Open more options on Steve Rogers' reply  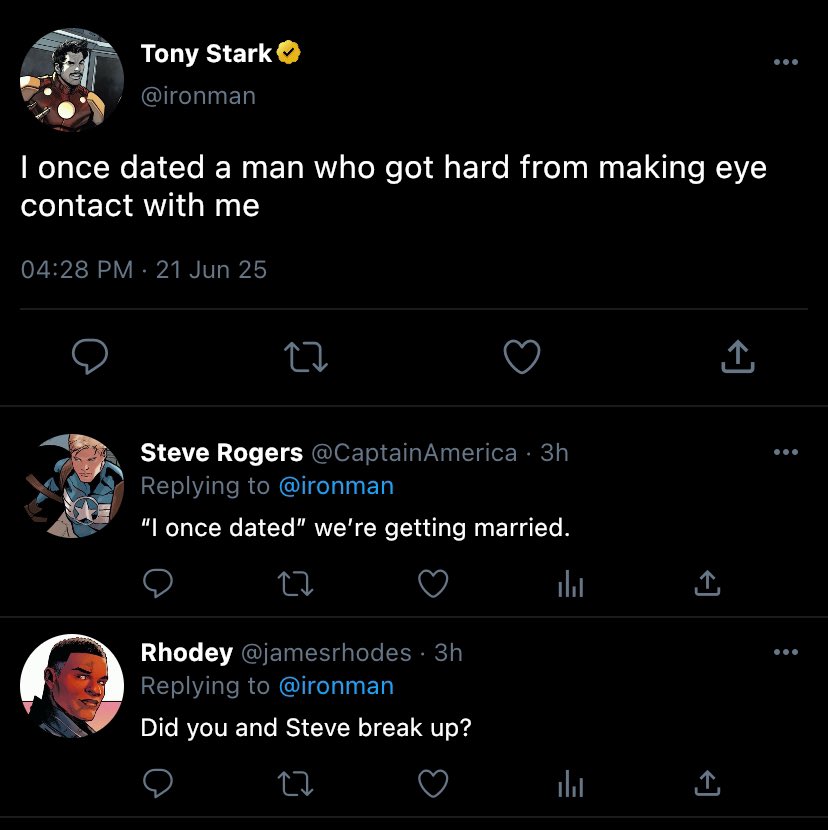click(x=786, y=453)
